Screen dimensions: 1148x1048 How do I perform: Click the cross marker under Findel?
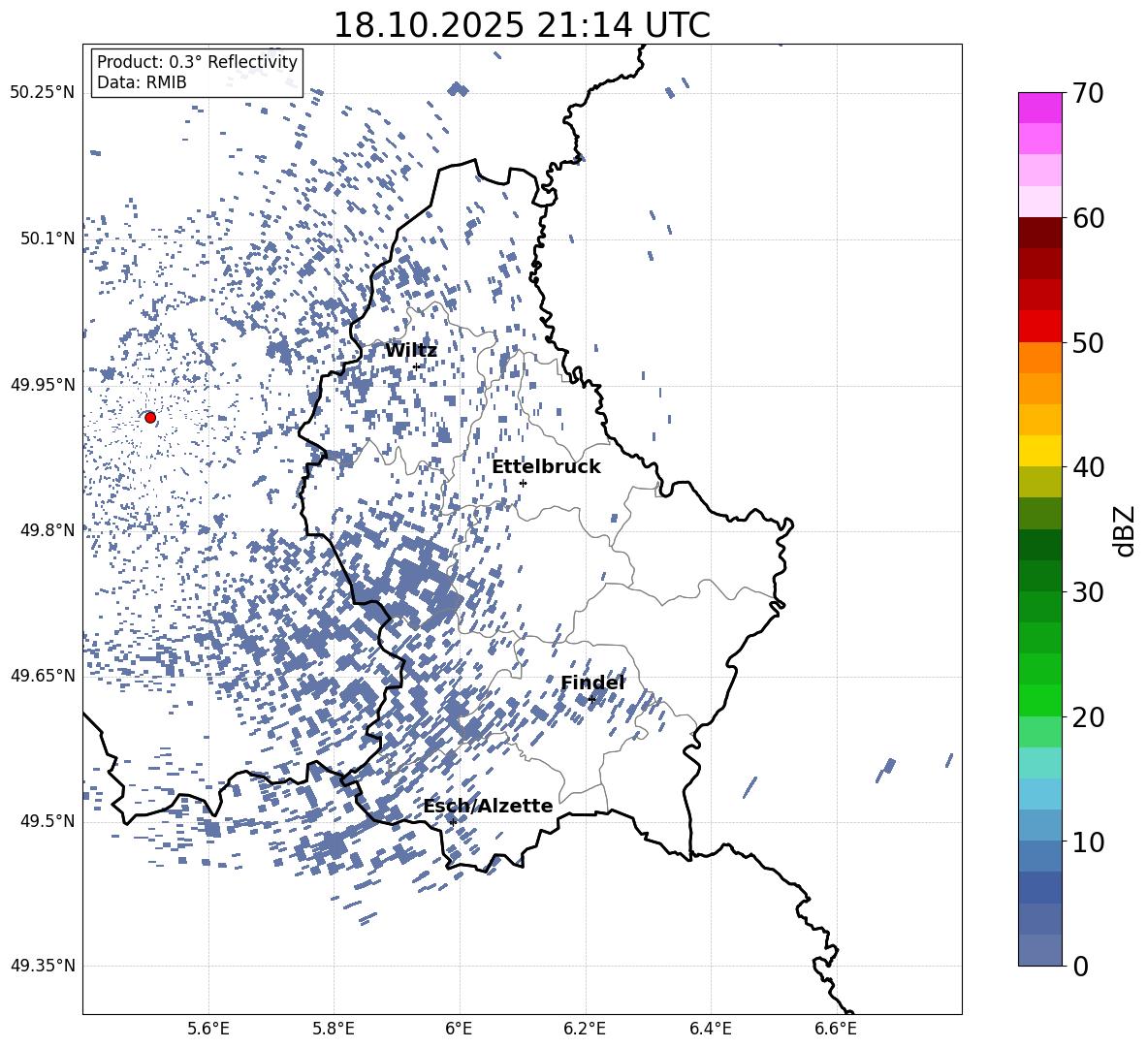click(591, 699)
